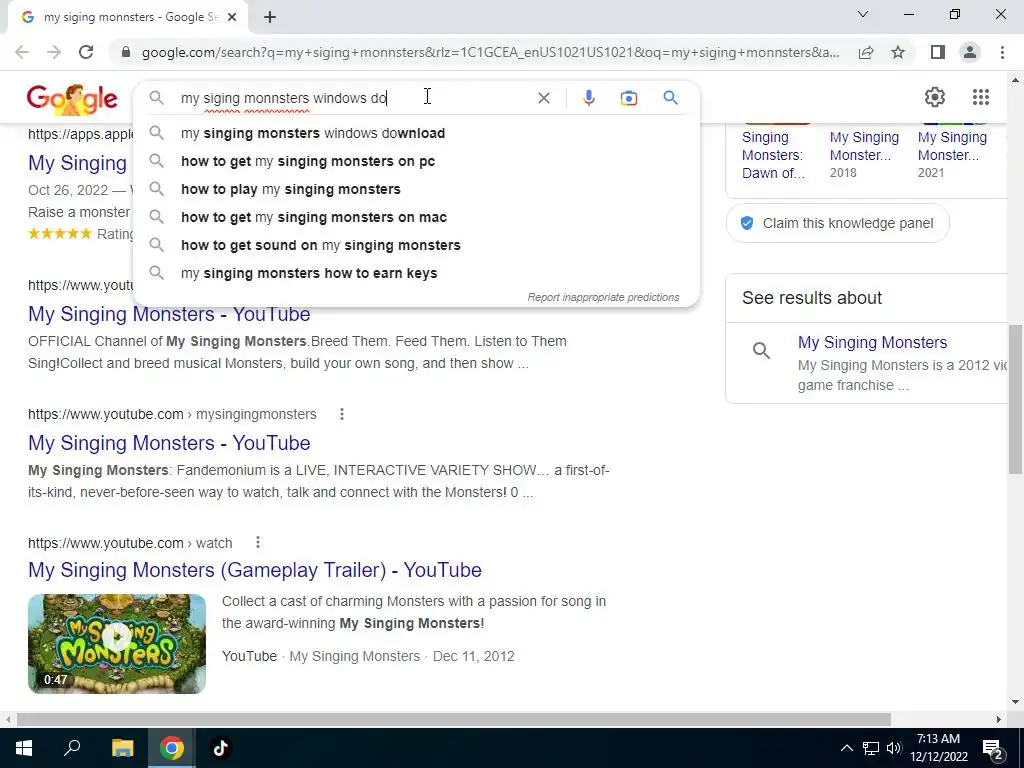Select suggestion 'how to play my singing monsters'
This screenshot has height=768, width=1024.
coord(415,189)
